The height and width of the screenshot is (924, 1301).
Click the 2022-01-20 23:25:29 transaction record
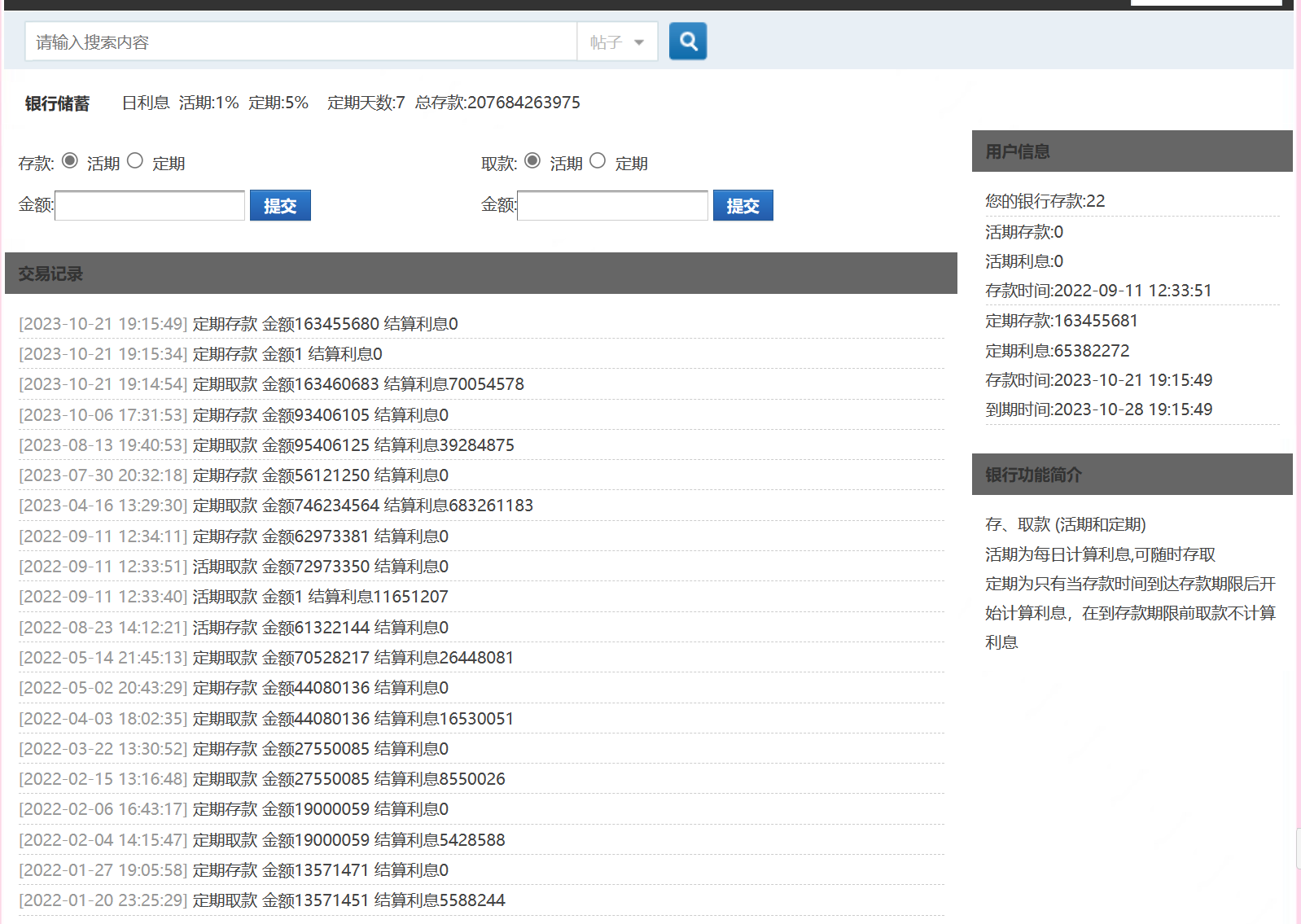coord(262,900)
